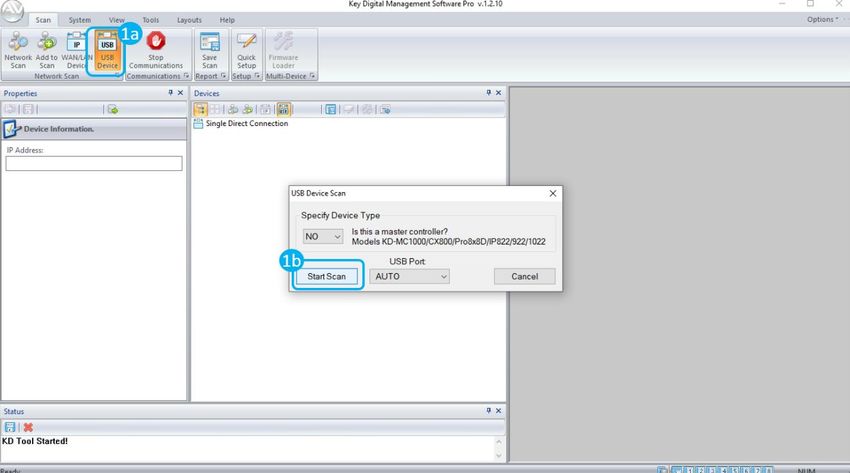Toggle the pin on the Status panel

pyautogui.click(x=488, y=411)
